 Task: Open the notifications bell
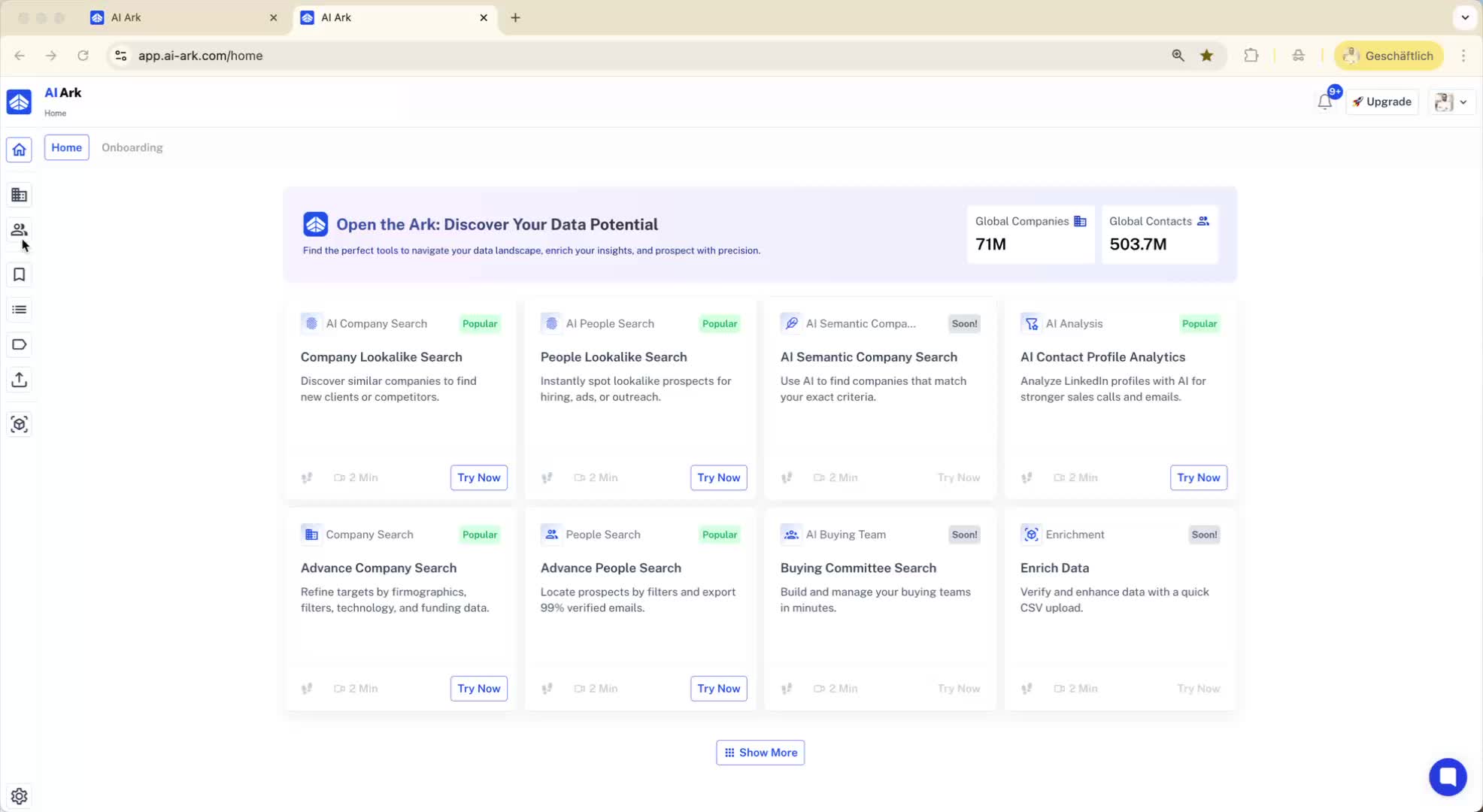pyautogui.click(x=1324, y=102)
